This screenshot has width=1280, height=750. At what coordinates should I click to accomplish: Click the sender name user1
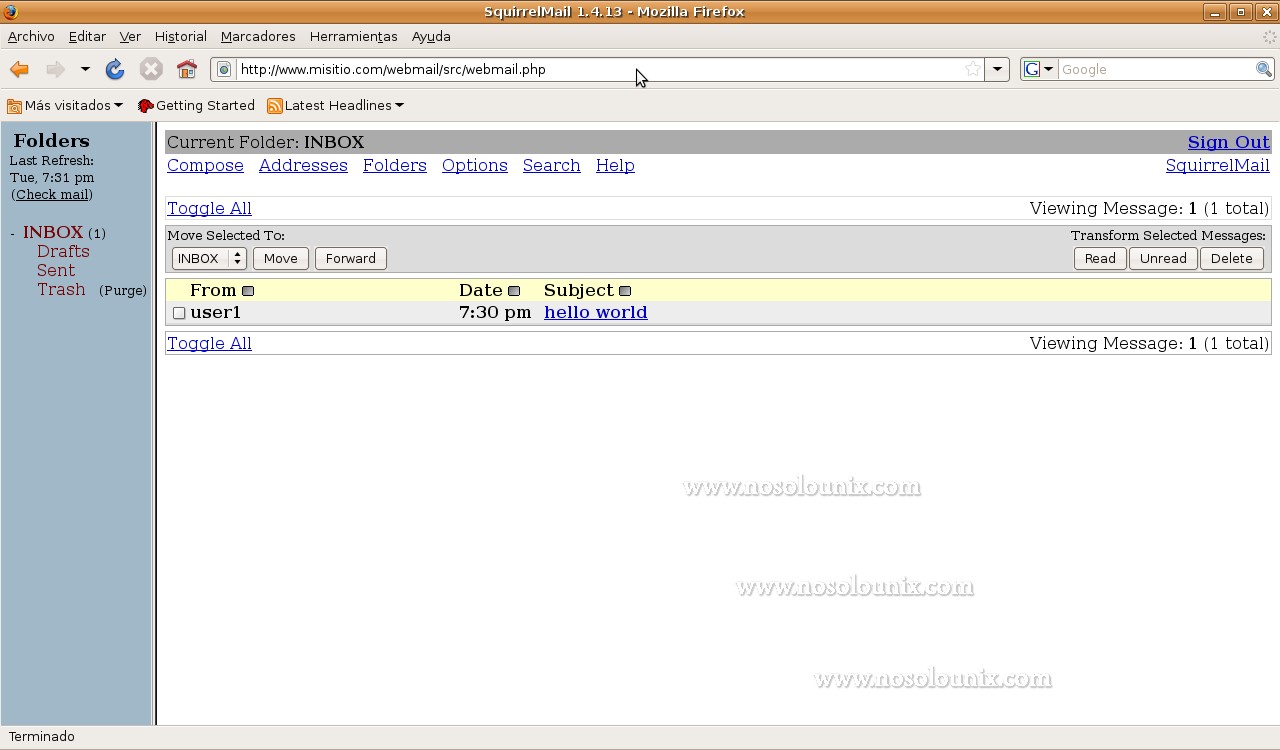point(216,312)
